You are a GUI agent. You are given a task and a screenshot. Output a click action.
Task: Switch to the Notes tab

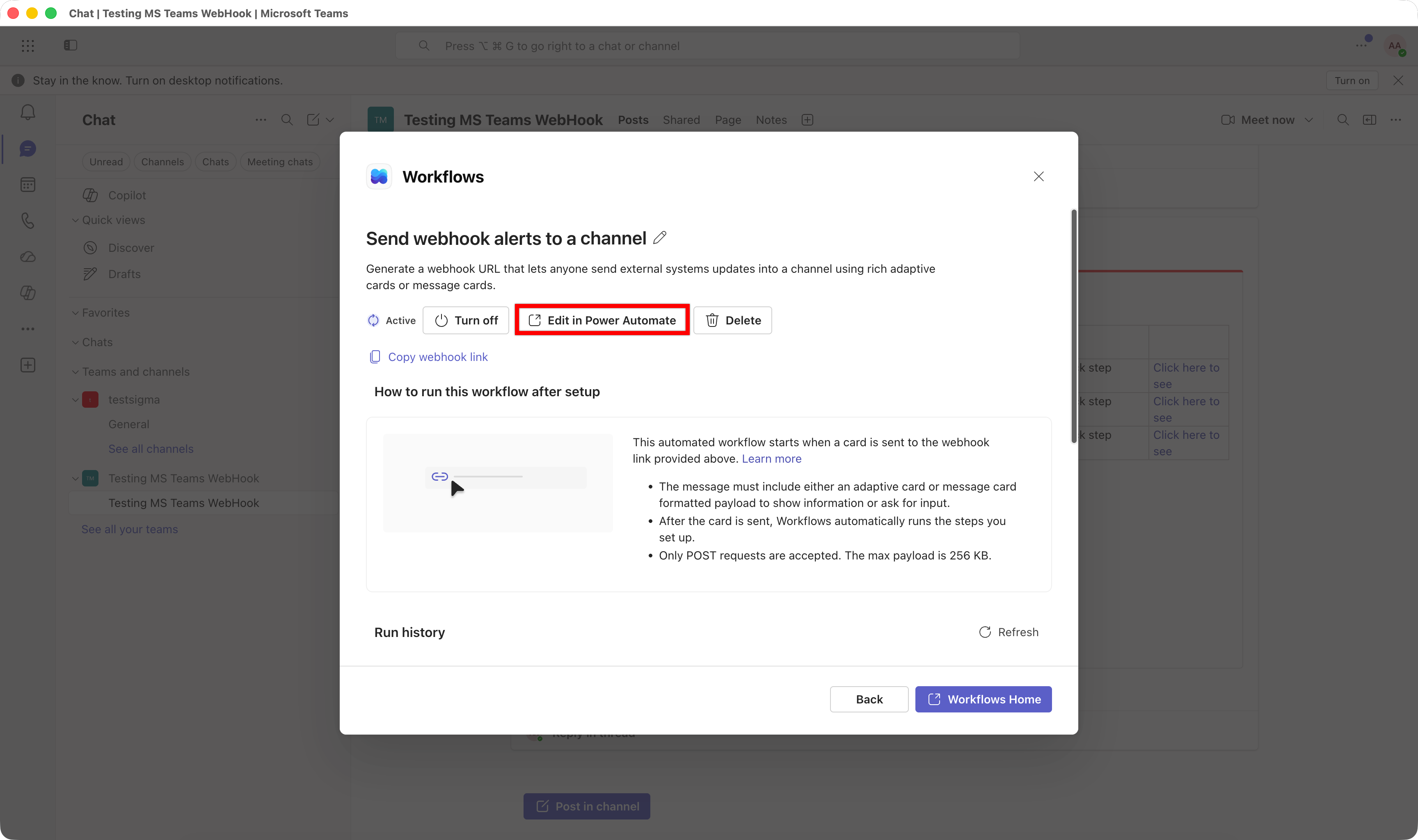tap(771, 119)
